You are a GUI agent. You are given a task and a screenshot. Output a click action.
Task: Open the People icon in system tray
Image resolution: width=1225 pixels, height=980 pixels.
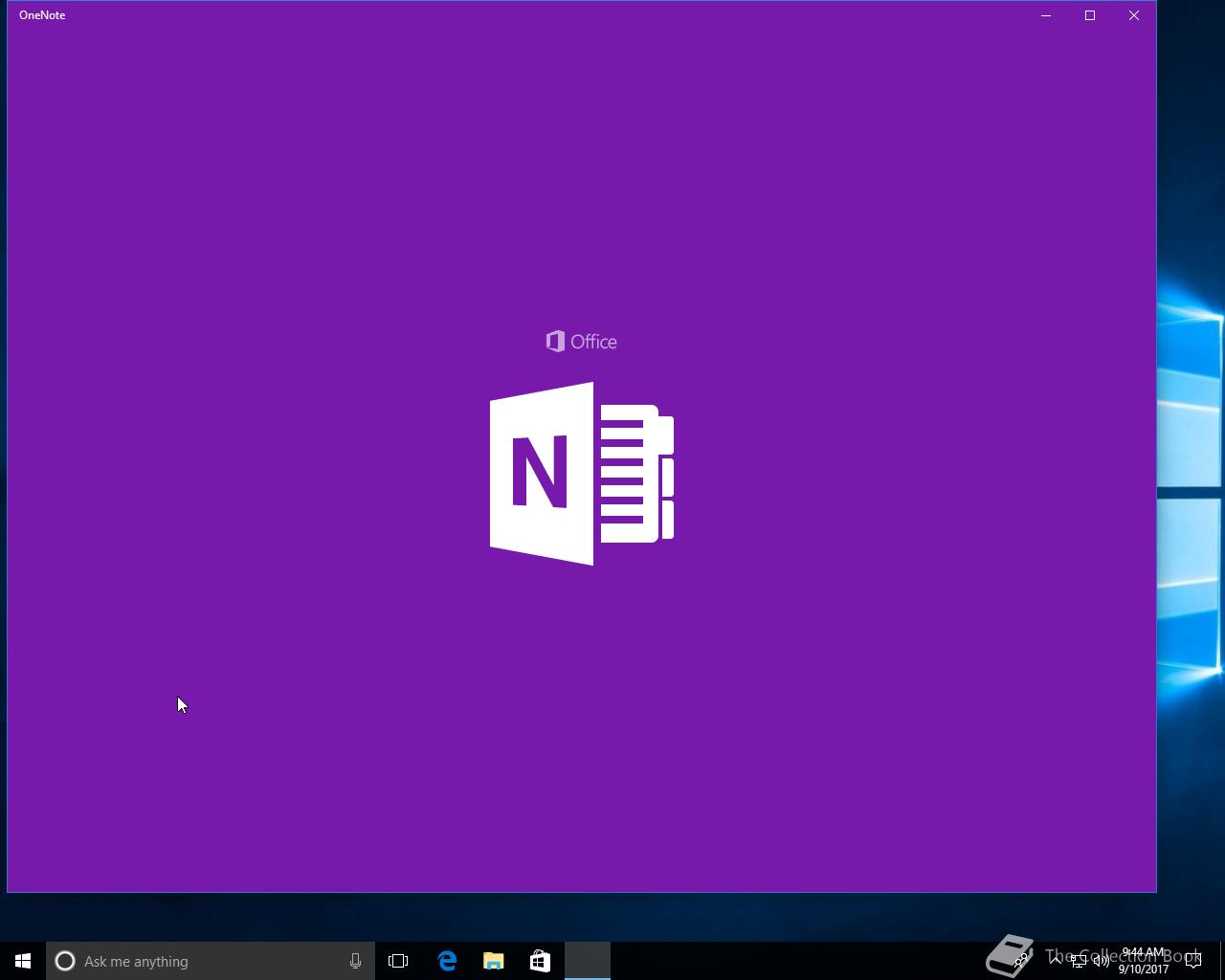click(1022, 959)
